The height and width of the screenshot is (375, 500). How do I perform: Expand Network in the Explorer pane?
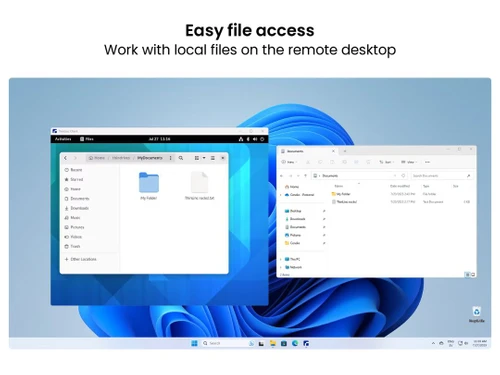coord(281,267)
